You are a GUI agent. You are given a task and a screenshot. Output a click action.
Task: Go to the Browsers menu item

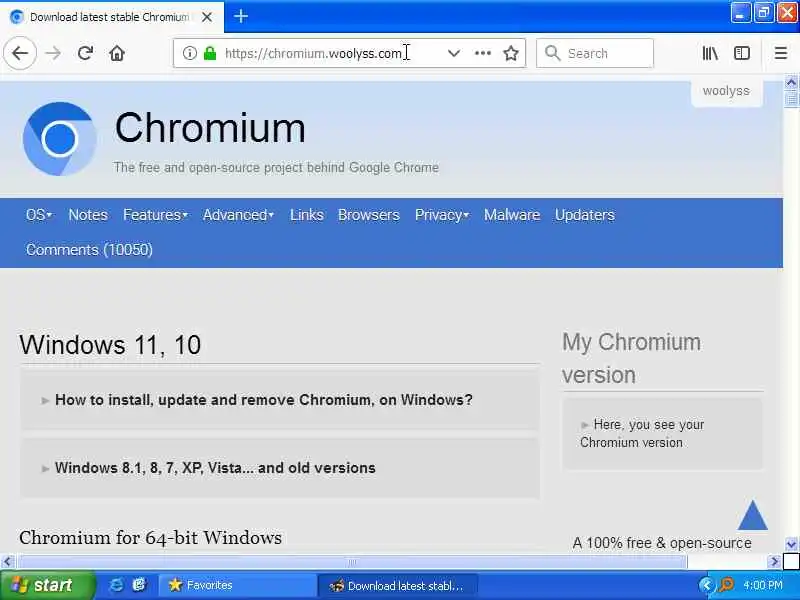(x=368, y=215)
